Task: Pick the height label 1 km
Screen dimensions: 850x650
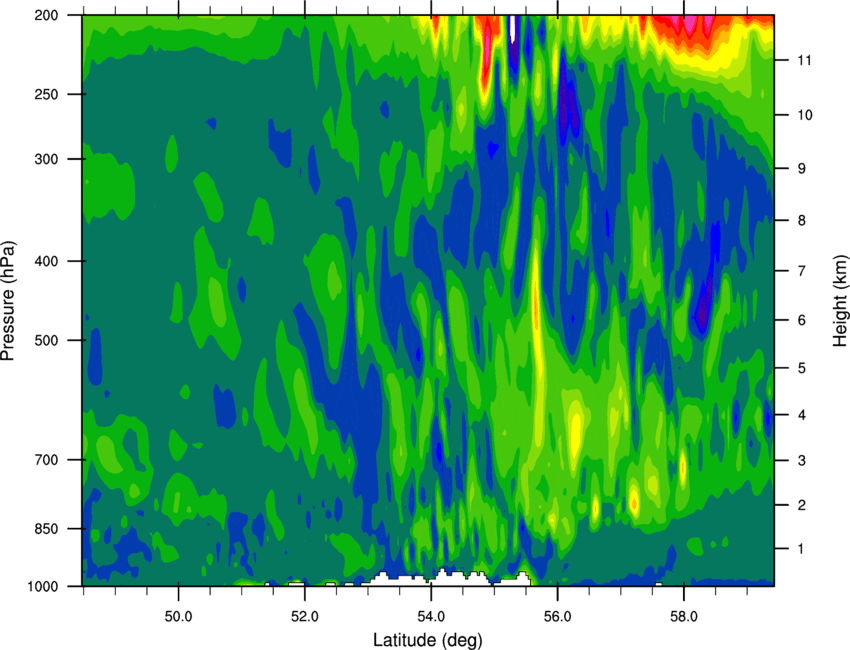Action: tap(801, 549)
